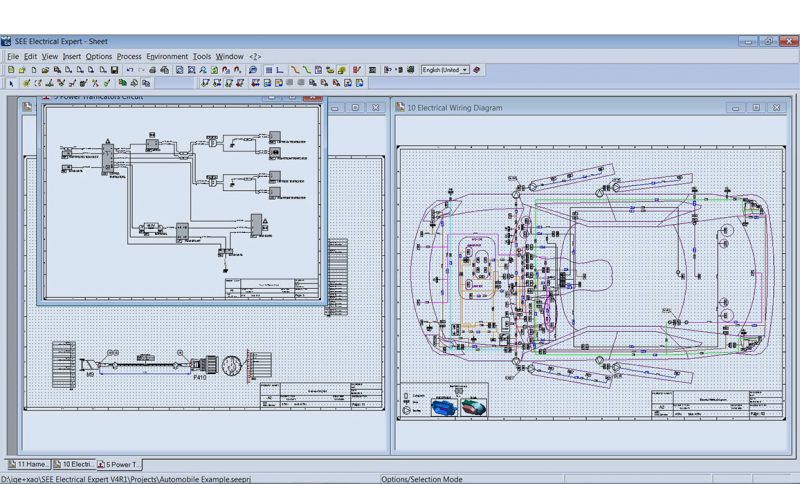Click the Undo arrow icon
800x484 pixels.
click(x=130, y=70)
